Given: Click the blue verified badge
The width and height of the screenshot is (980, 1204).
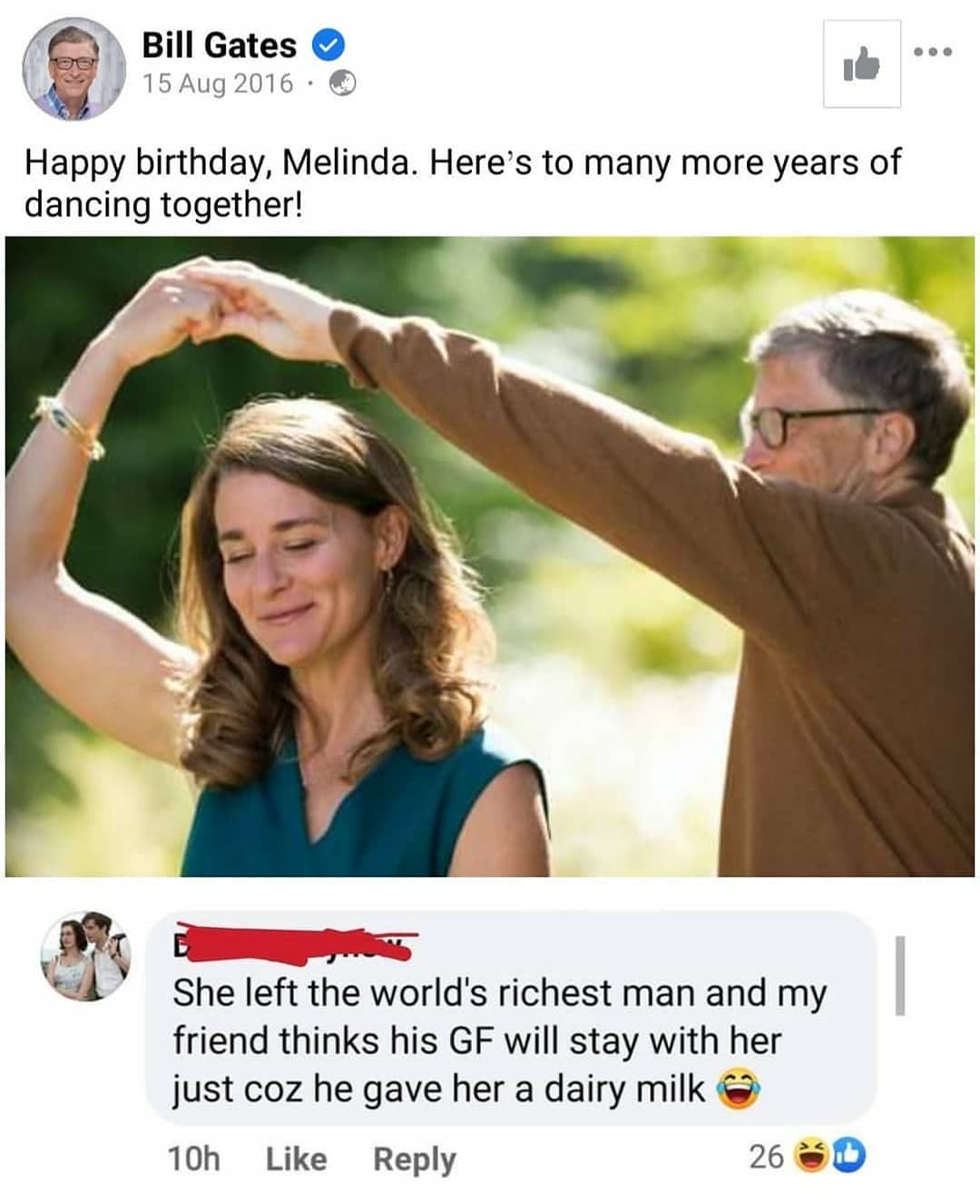Looking at the screenshot, I should click(x=328, y=44).
